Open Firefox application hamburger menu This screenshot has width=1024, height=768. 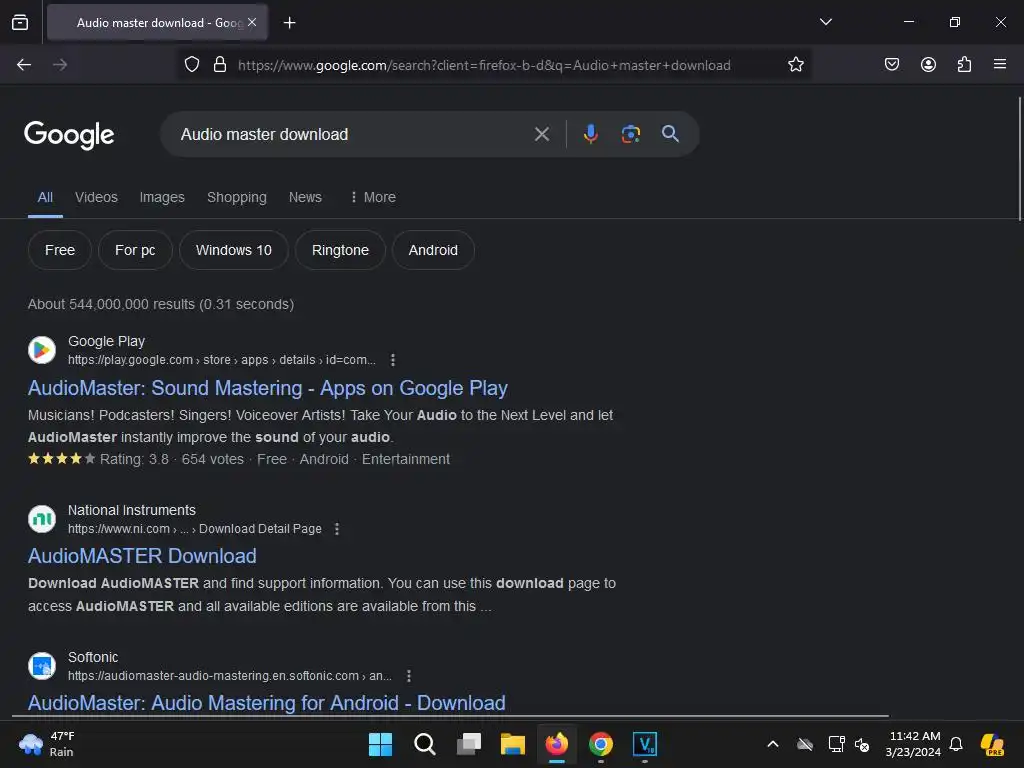click(x=999, y=64)
